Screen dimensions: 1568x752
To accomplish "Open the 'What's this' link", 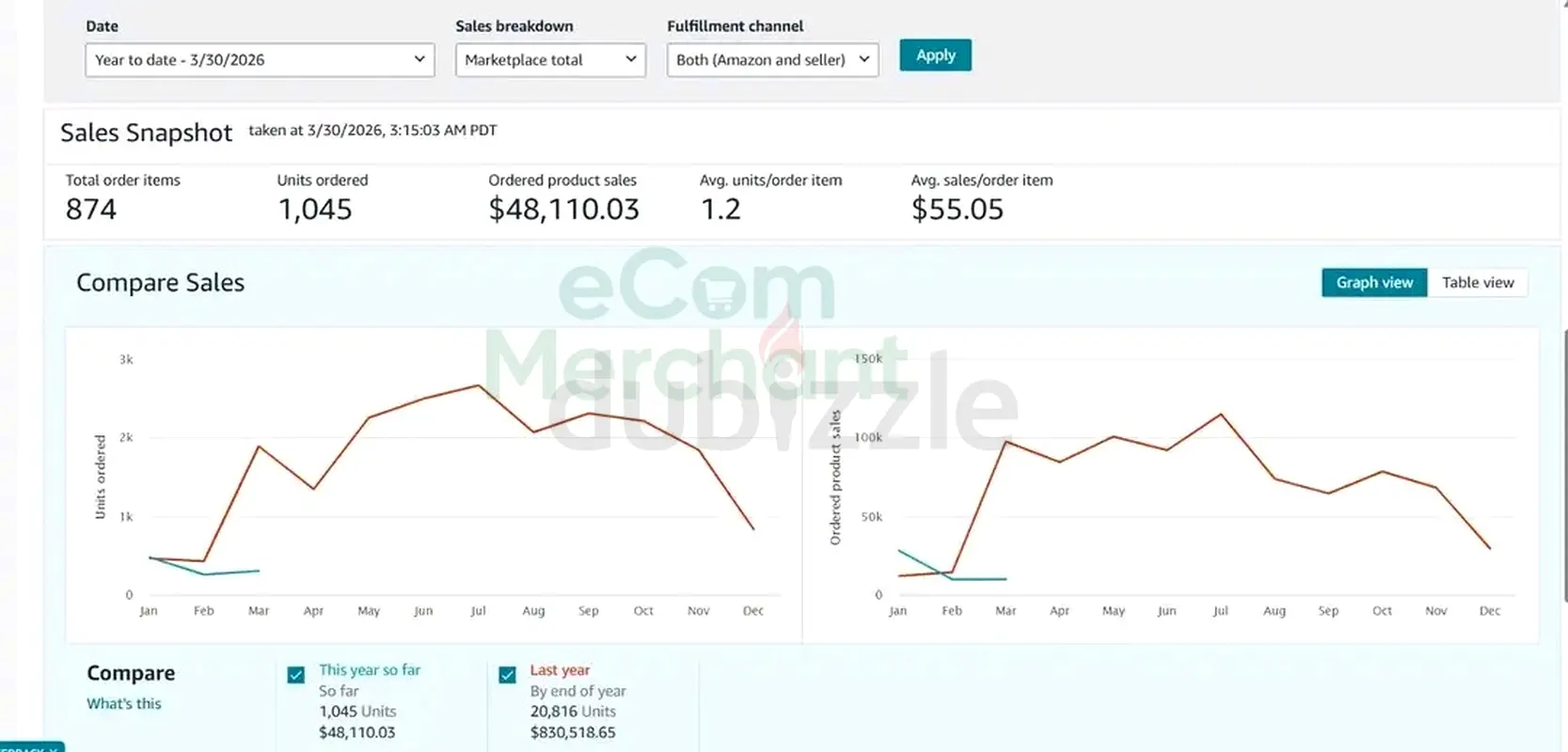I will coord(124,703).
